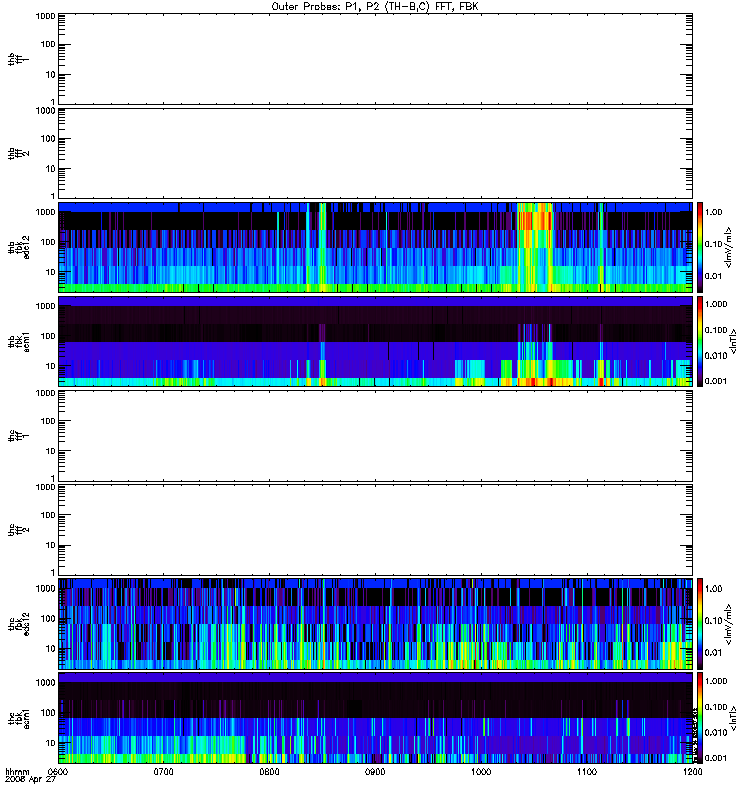Click the 1100 time axis label

[x=587, y=772]
